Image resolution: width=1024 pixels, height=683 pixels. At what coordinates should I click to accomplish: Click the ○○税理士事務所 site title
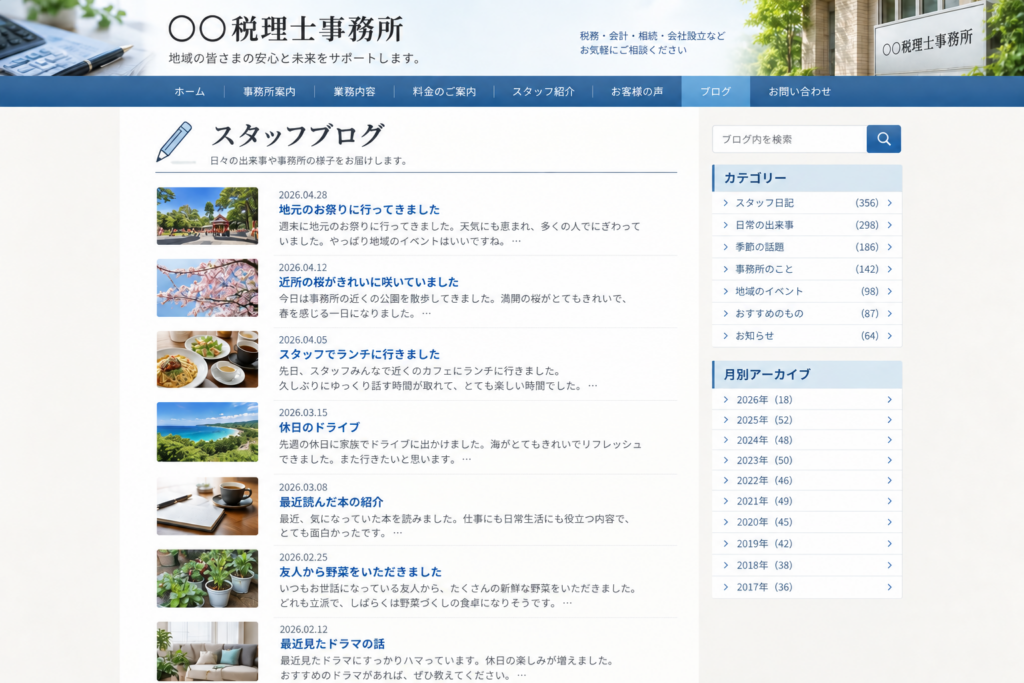pos(286,29)
